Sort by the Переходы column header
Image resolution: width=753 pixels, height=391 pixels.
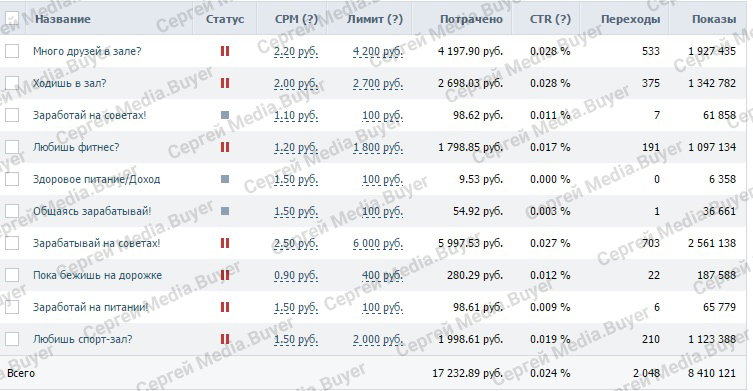[x=631, y=19]
